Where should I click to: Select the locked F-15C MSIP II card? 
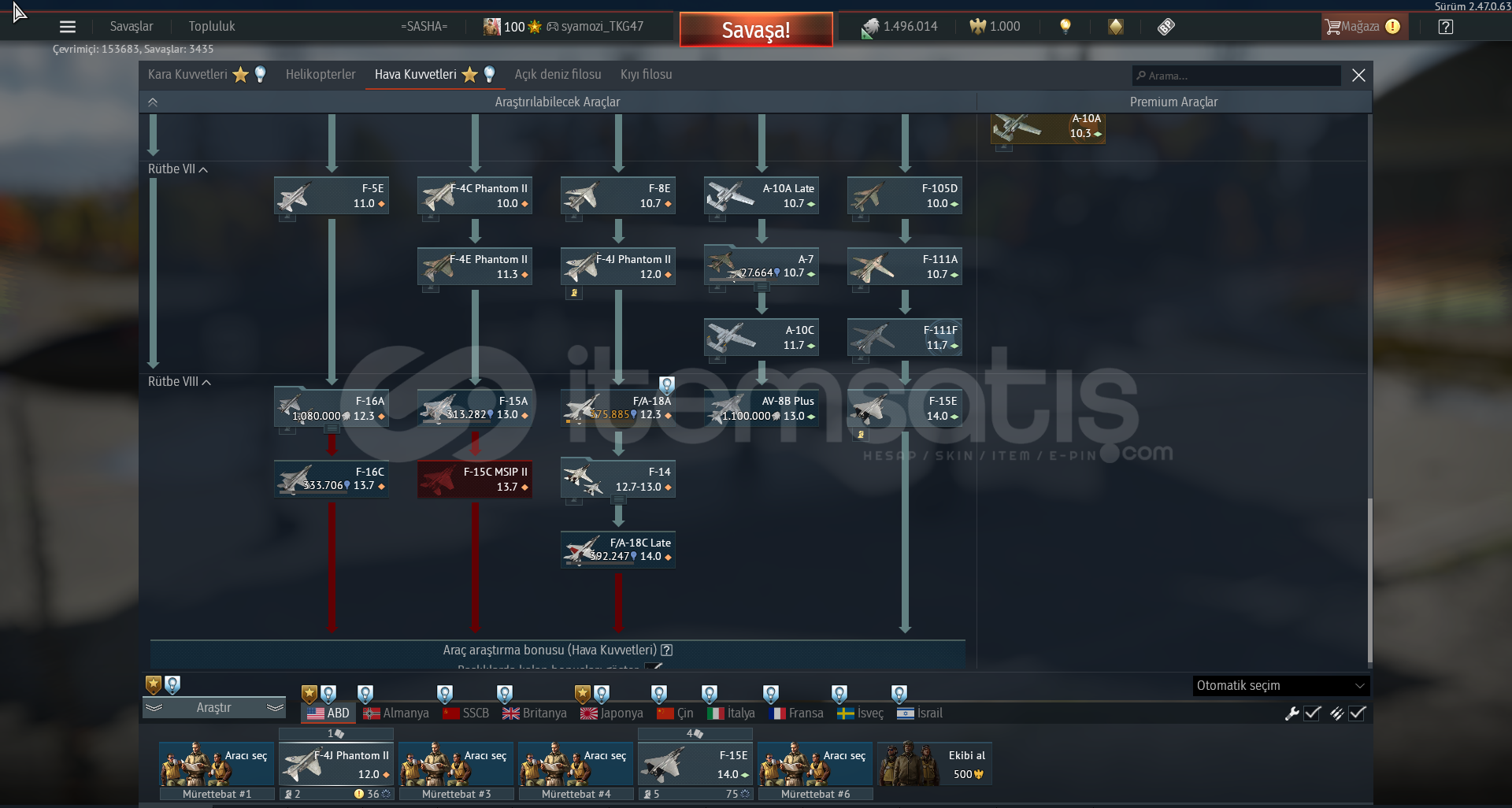(475, 480)
